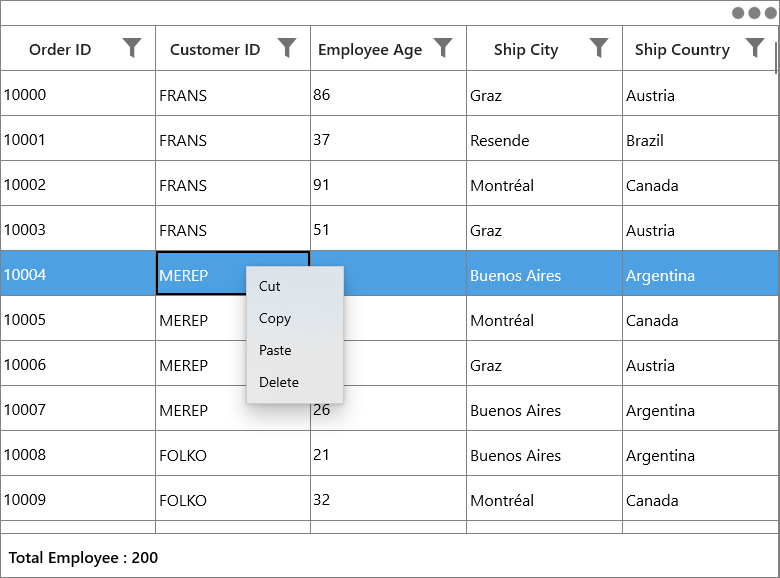Click Buenos Aires in row 10004
The height and width of the screenshot is (578, 780).
click(515, 275)
